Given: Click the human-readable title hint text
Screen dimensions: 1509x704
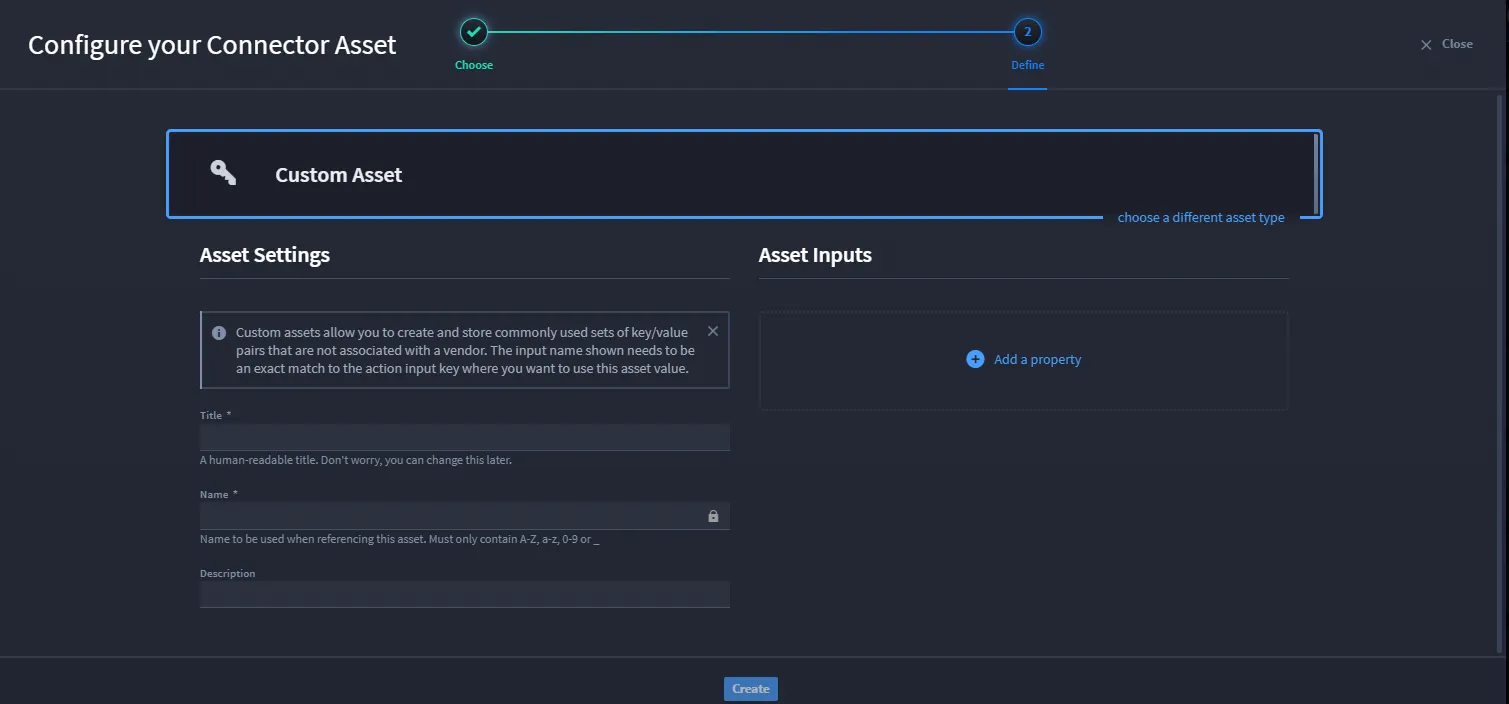Looking at the screenshot, I should coord(356,460).
